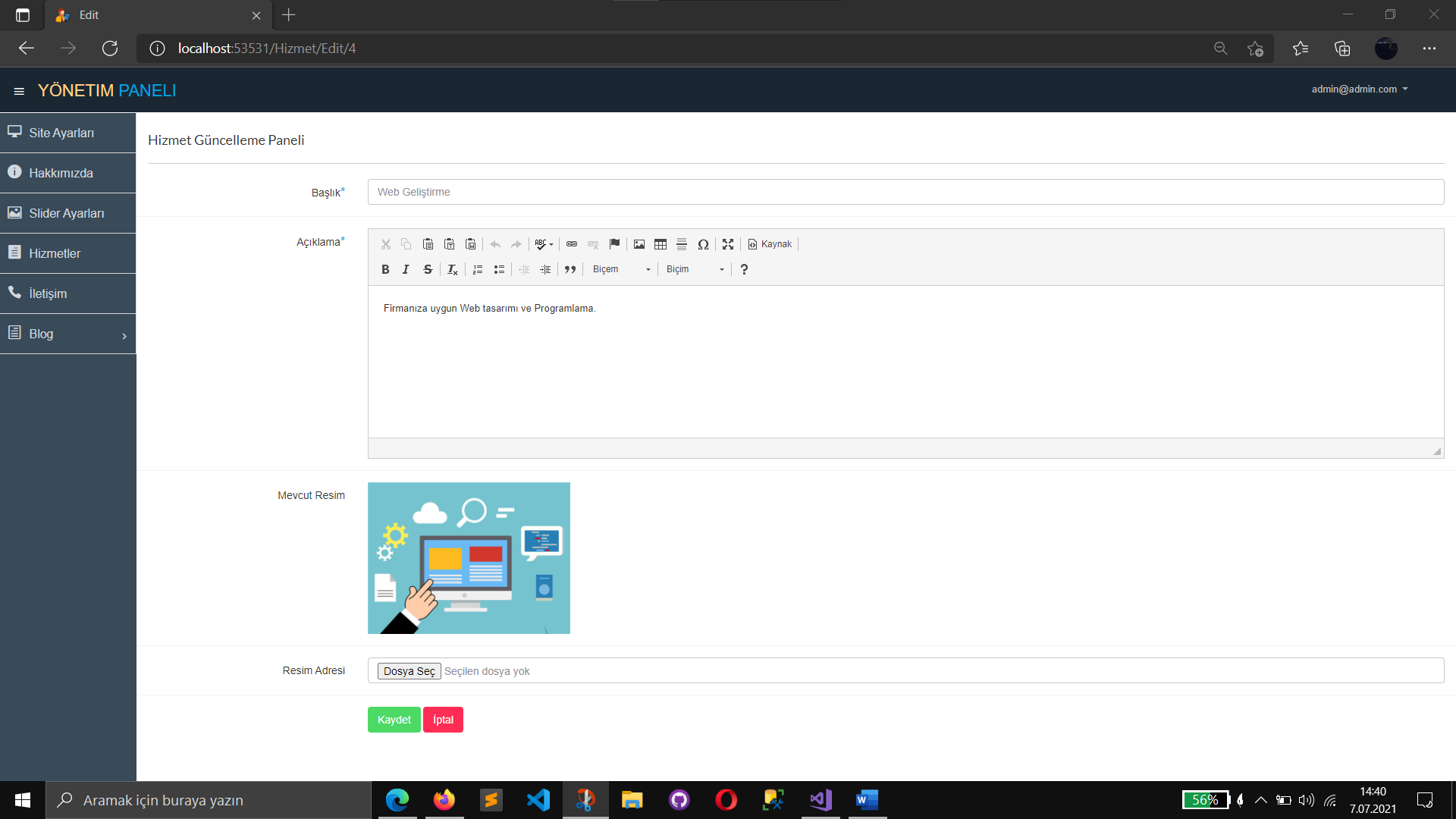
Task: Click the green Kaydet button
Action: [394, 720]
